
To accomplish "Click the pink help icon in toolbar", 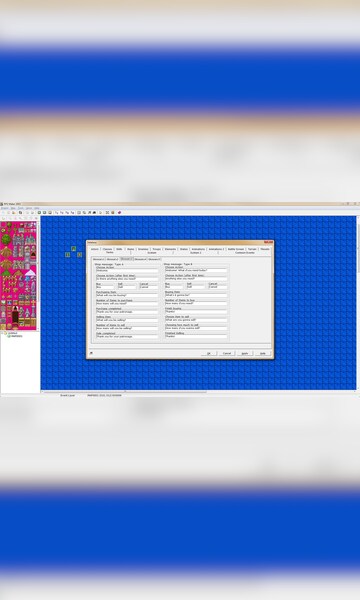I will point(119,212).
